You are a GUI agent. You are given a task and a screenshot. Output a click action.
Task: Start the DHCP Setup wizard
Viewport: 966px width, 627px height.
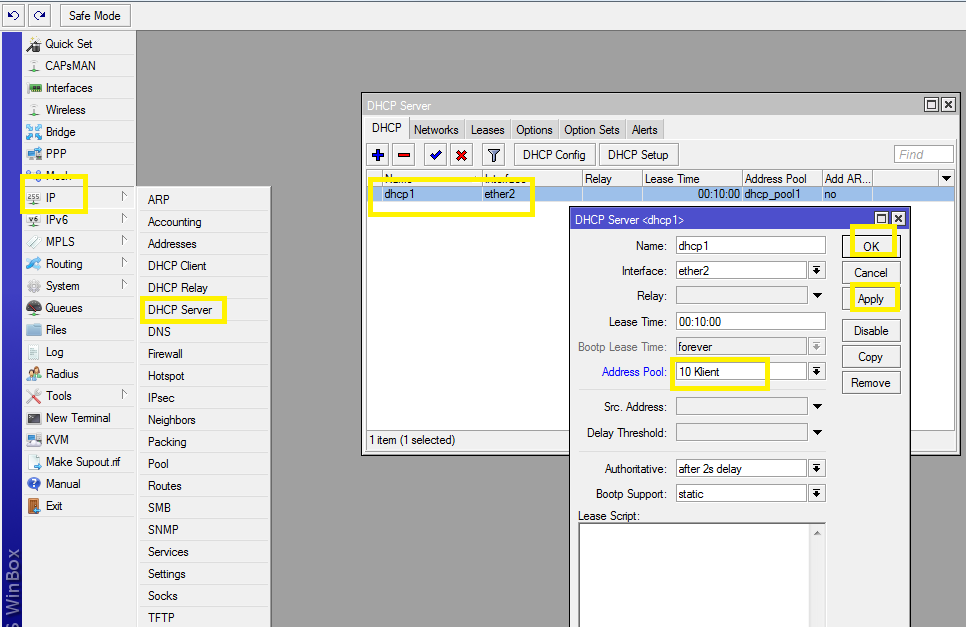pyautogui.click(x=638, y=154)
